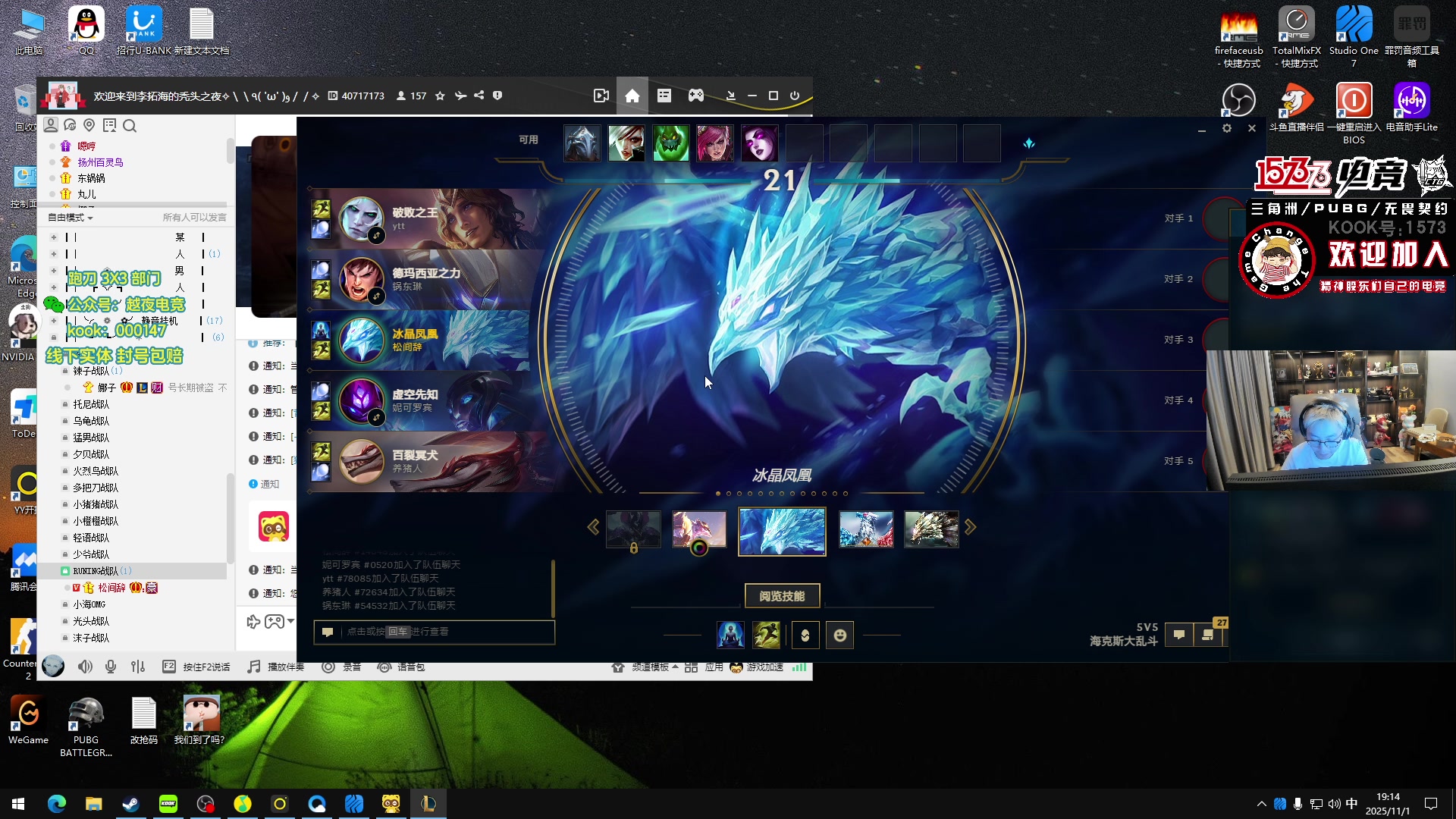Open 语音包 voice pack
Image resolution: width=1456 pixels, height=819 pixels.
pyautogui.click(x=401, y=667)
